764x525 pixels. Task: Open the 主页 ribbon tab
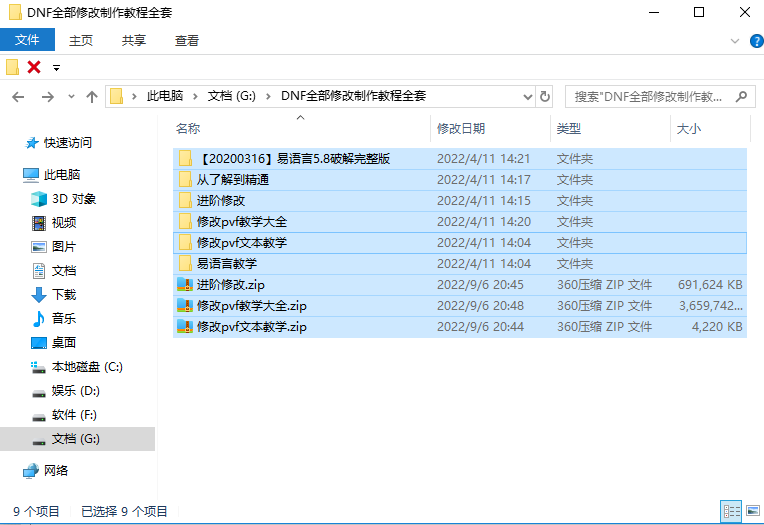pos(81,40)
